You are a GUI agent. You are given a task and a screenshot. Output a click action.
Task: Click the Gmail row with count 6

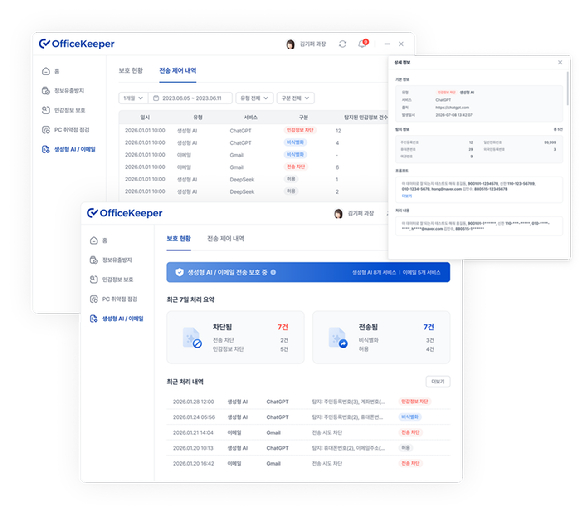tap(253, 167)
